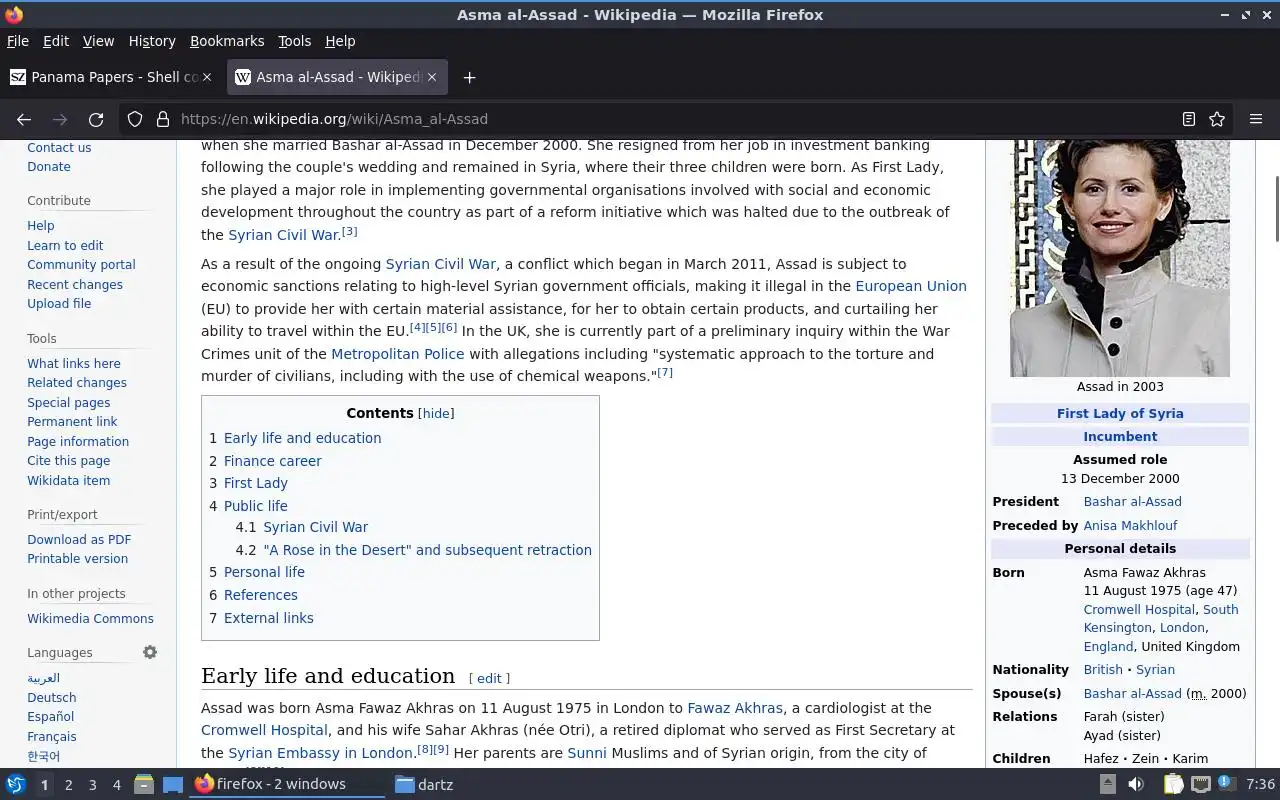The image size is (1280, 800).
Task: Open the File menu
Action: click(x=18, y=41)
